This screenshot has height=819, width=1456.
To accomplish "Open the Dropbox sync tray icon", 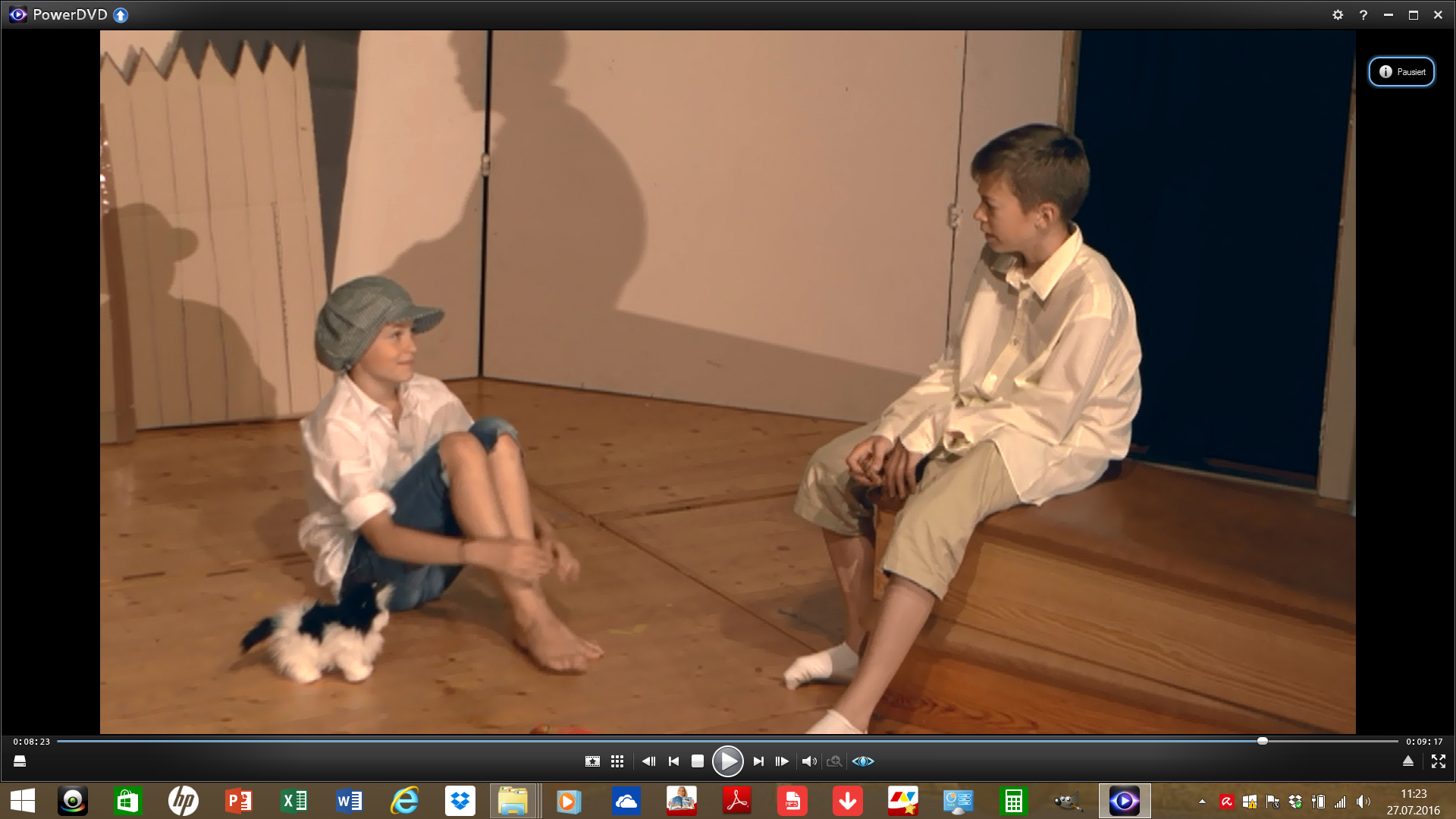I will tap(1295, 802).
